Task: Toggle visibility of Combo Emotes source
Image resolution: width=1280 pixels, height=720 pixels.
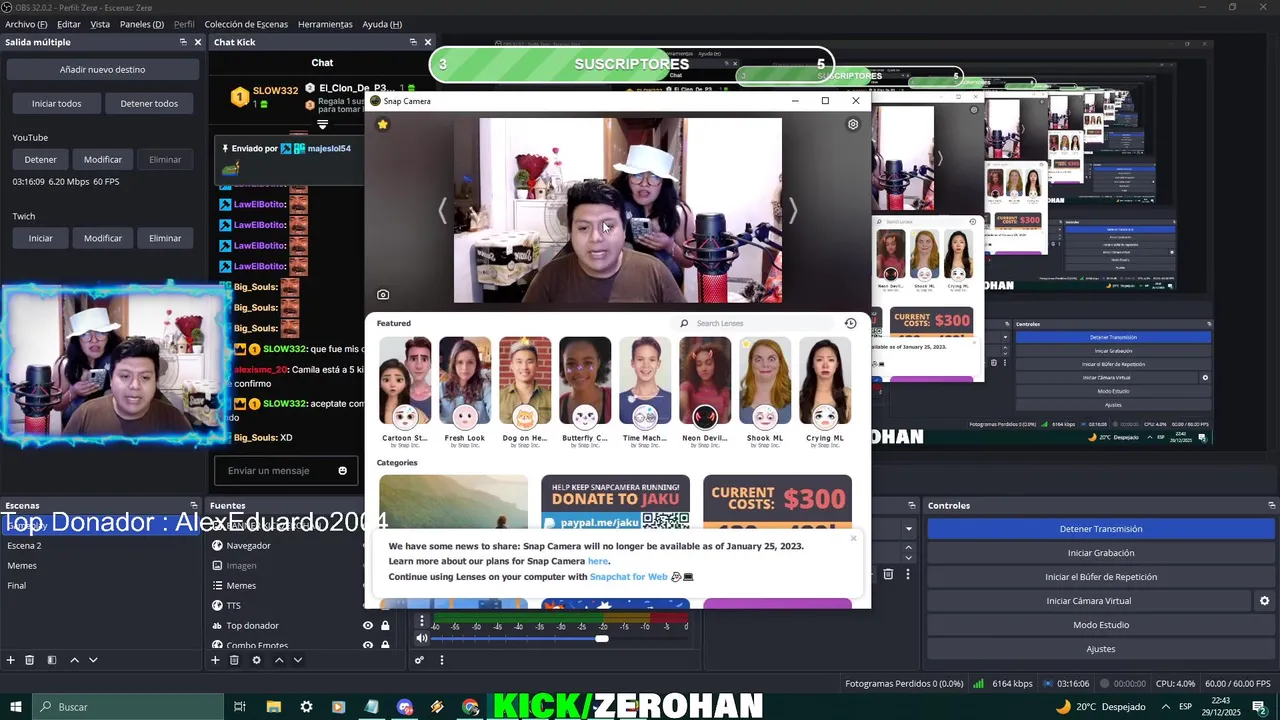Action: tap(368, 645)
